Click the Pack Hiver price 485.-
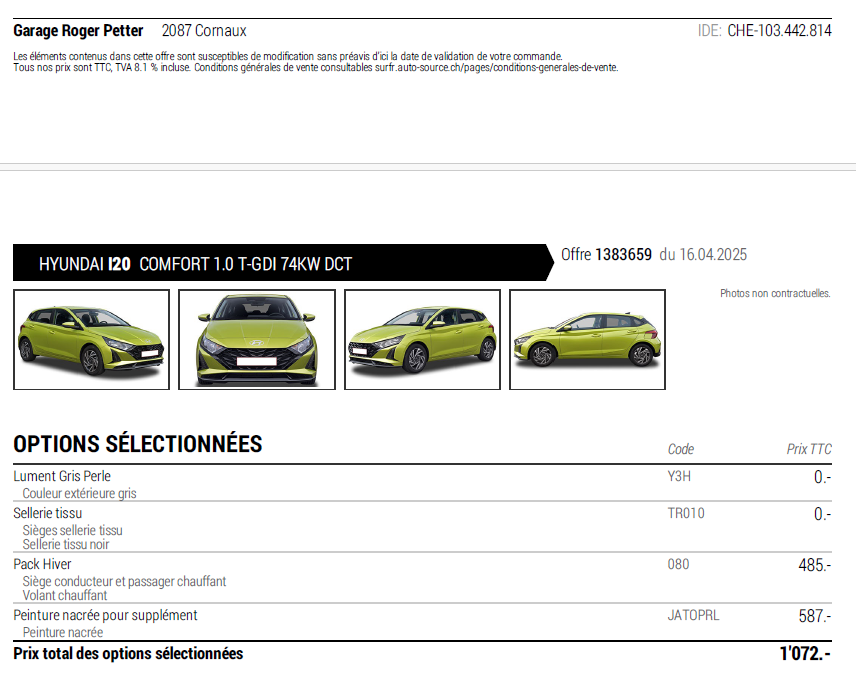Image resolution: width=856 pixels, height=697 pixels. 814,566
